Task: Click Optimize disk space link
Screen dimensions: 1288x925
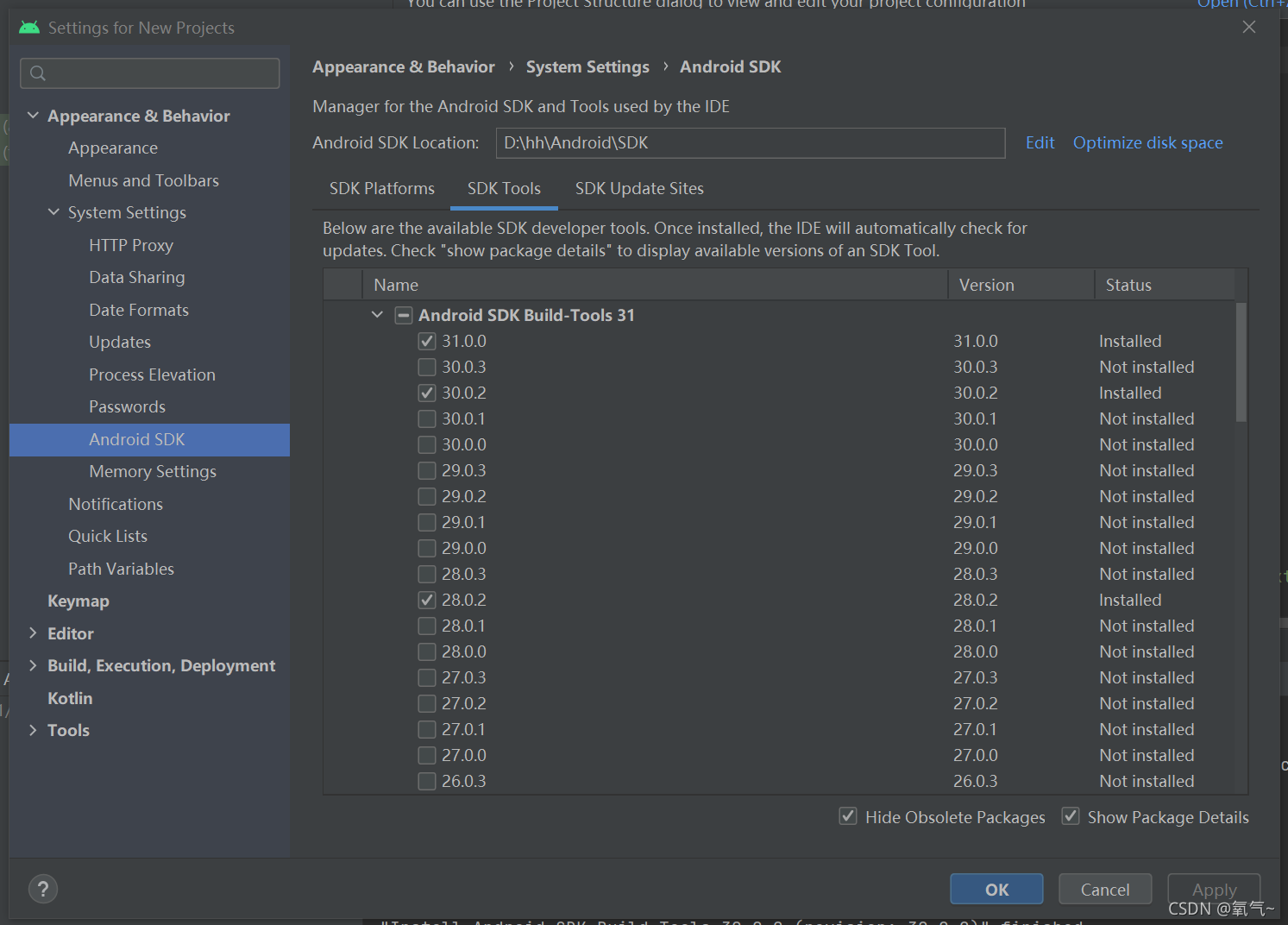Action: point(1147,143)
